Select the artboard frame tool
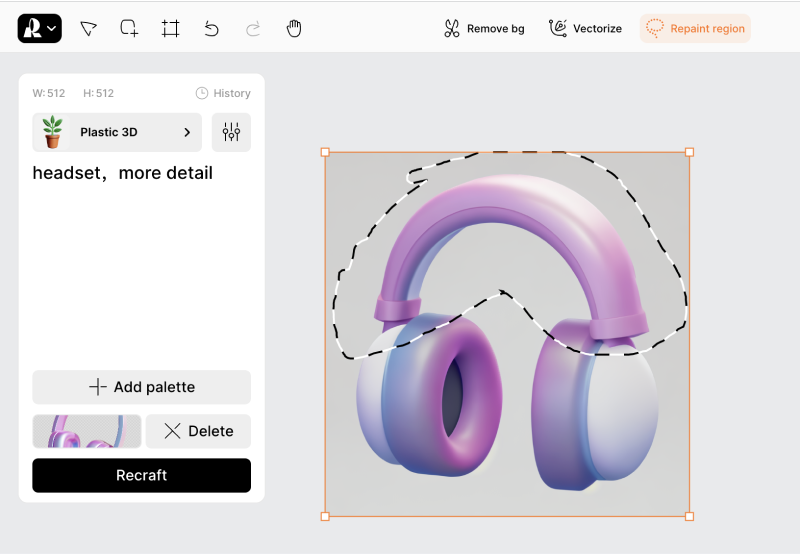The height and width of the screenshot is (554, 800). click(170, 28)
